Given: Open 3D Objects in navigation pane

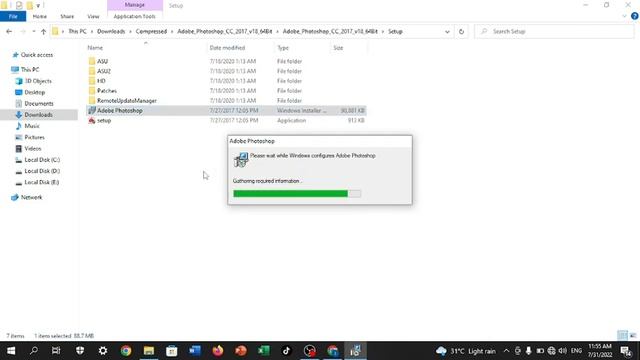Looking at the screenshot, I should pos(38,81).
